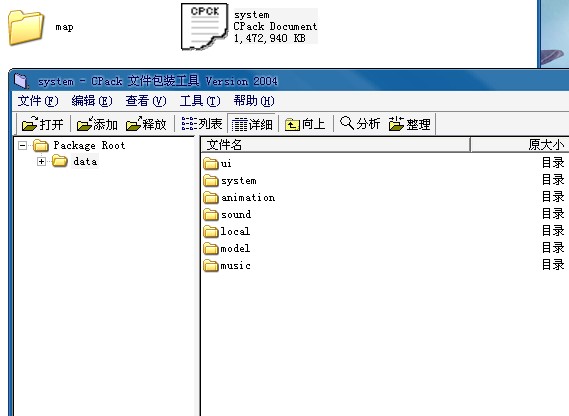
Task: Click the 'map' folder name in Explorer
Action: point(64,27)
